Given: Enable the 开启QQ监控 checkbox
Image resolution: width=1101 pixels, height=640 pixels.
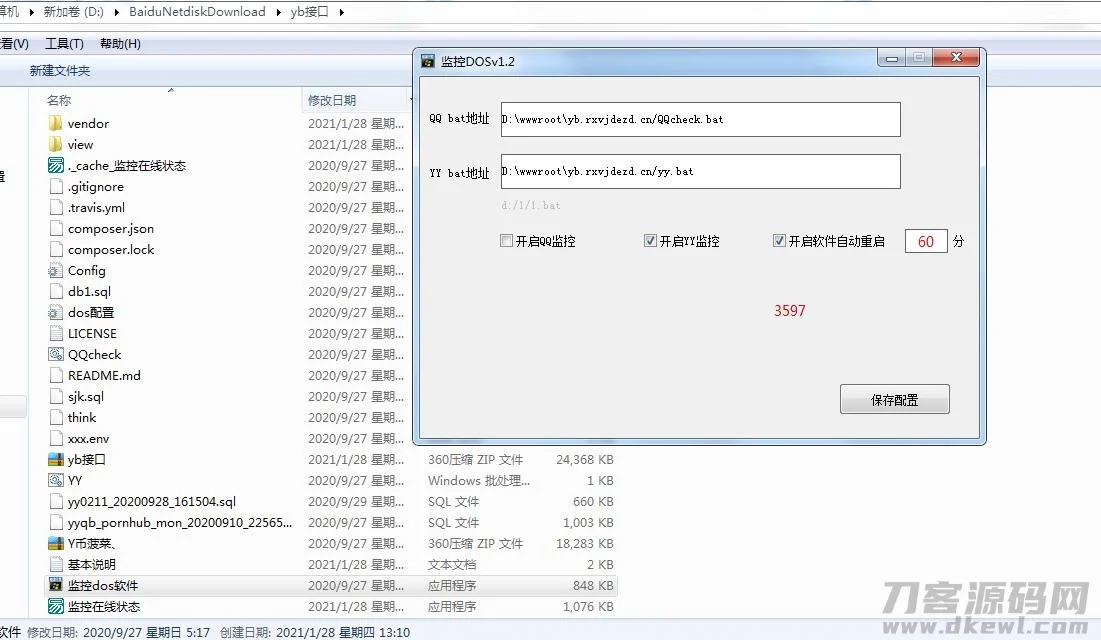Looking at the screenshot, I should (506, 240).
